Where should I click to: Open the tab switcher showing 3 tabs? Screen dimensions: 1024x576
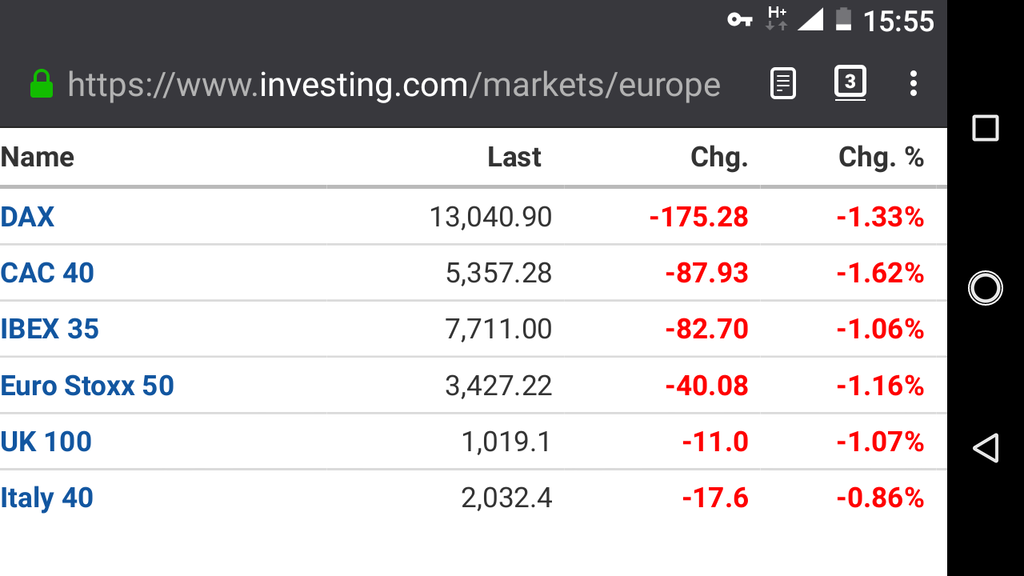coord(850,83)
